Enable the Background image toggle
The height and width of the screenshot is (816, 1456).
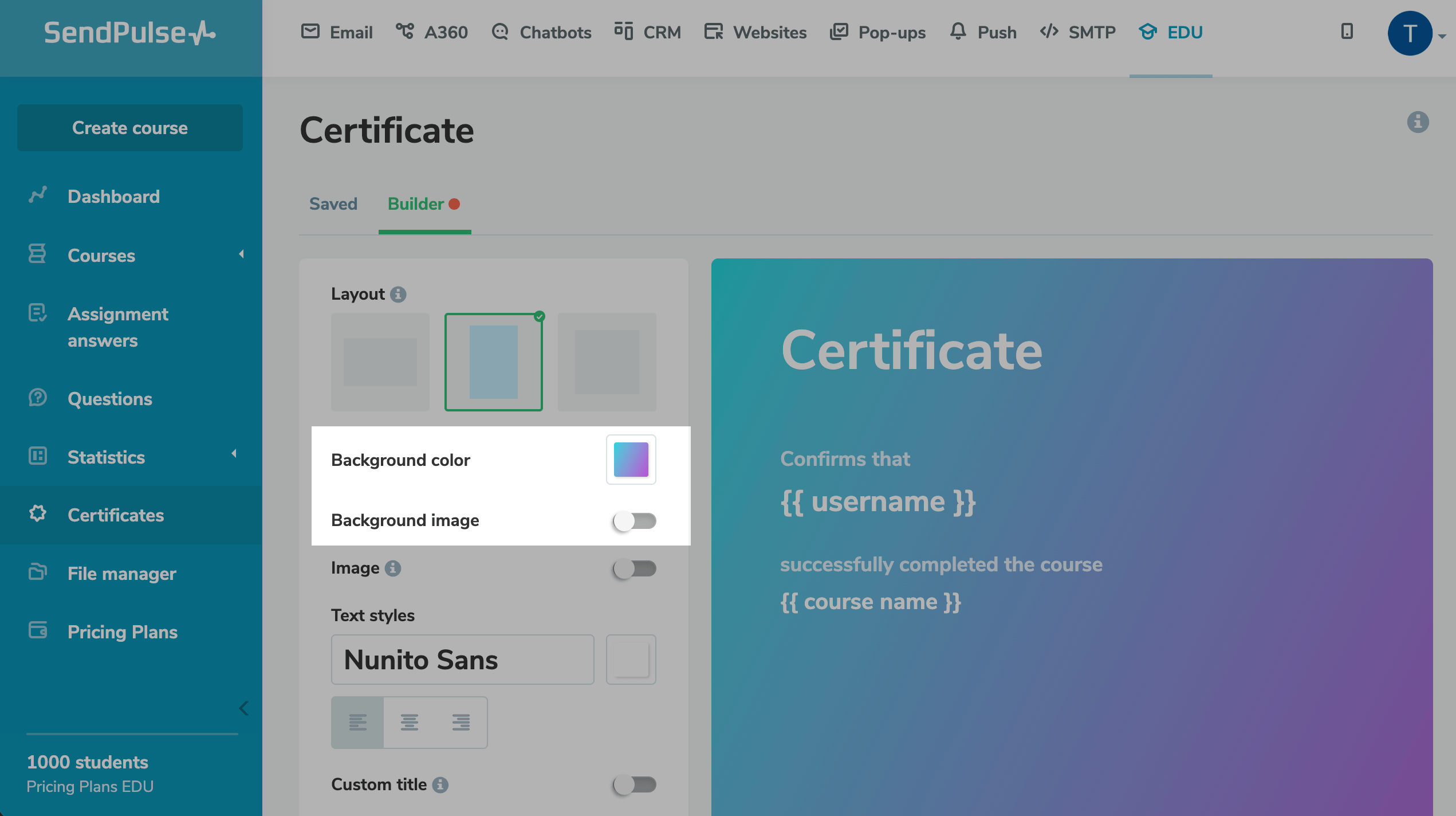click(x=634, y=521)
